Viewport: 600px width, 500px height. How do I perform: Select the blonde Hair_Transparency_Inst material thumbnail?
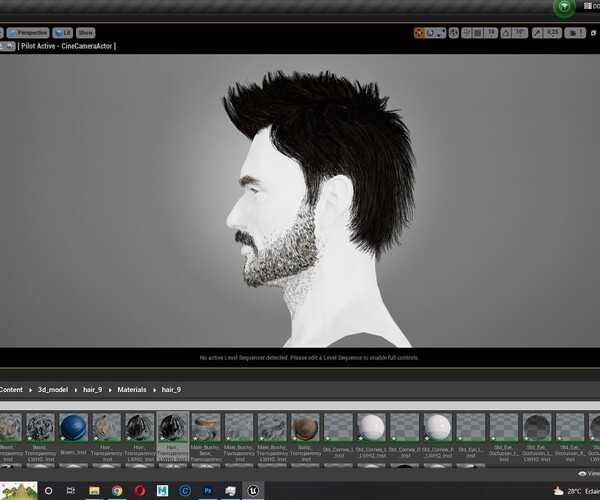[x=107, y=427]
